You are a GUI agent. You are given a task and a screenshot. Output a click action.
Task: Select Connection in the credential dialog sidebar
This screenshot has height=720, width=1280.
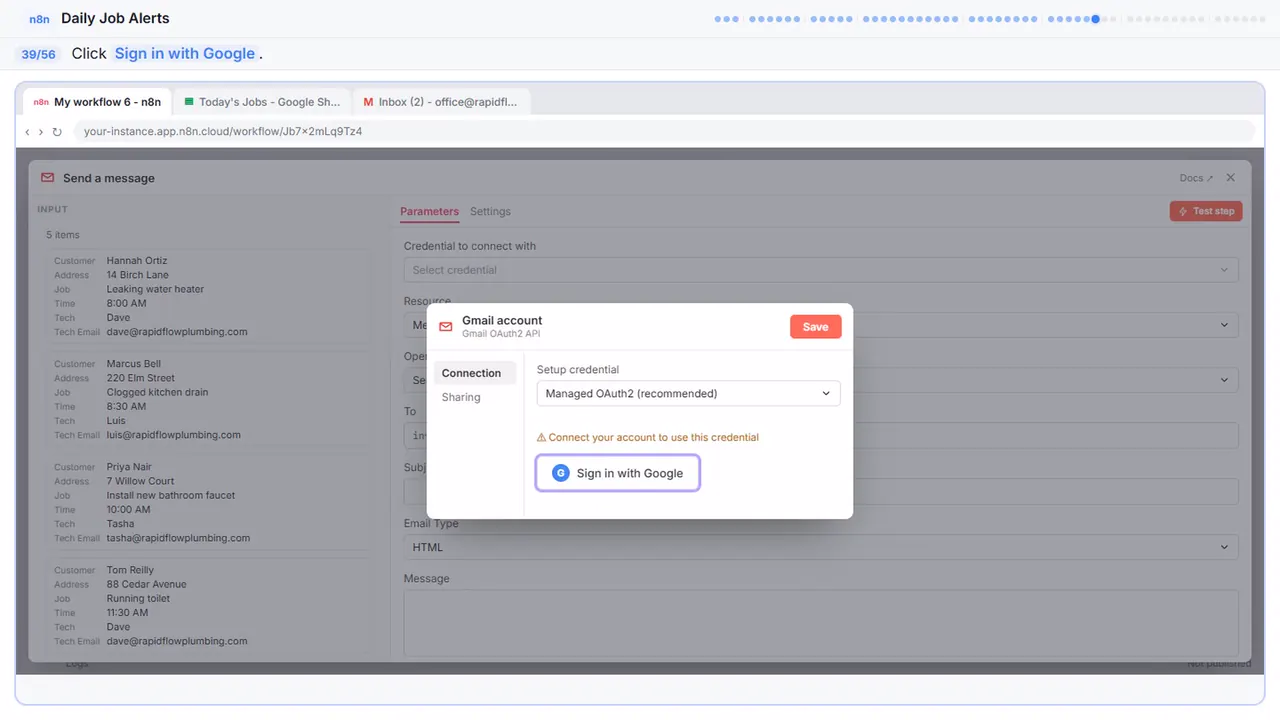(475, 373)
